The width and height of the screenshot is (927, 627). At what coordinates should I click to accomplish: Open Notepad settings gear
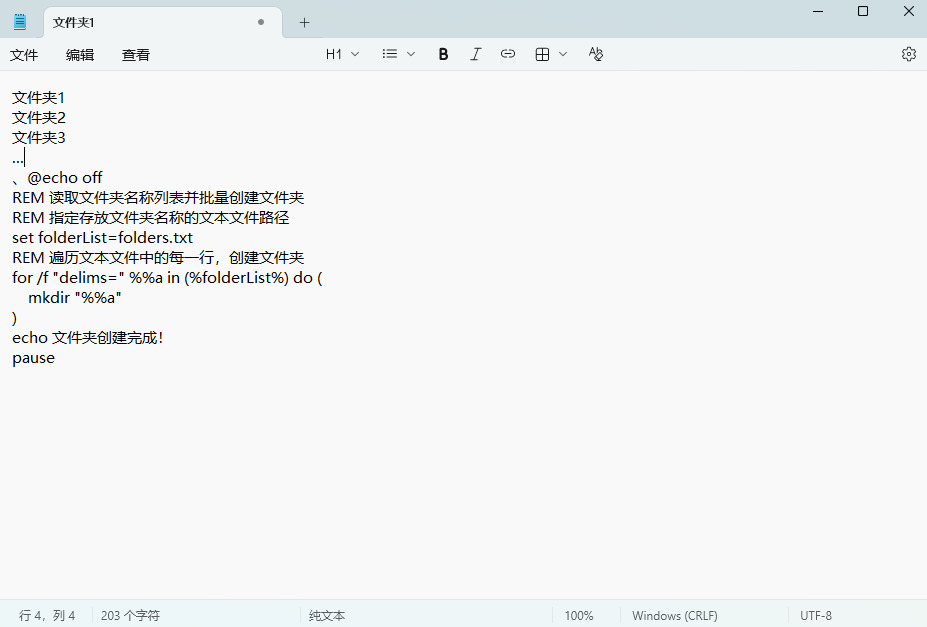coord(909,54)
